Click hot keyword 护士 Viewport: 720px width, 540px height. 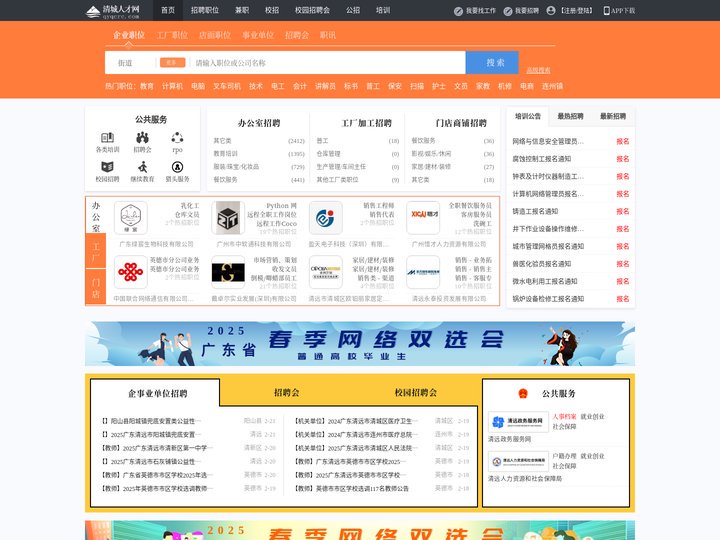point(439,86)
